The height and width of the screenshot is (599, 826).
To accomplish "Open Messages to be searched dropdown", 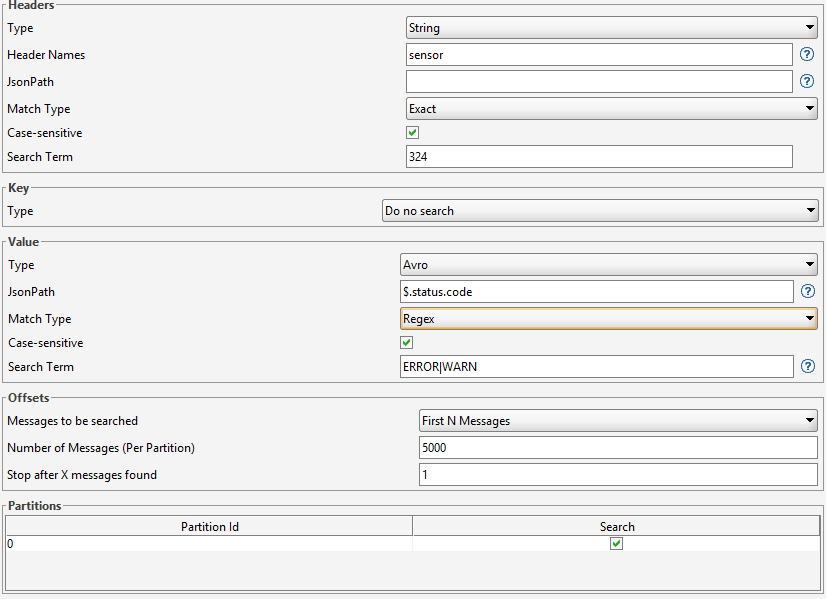I will coord(618,420).
